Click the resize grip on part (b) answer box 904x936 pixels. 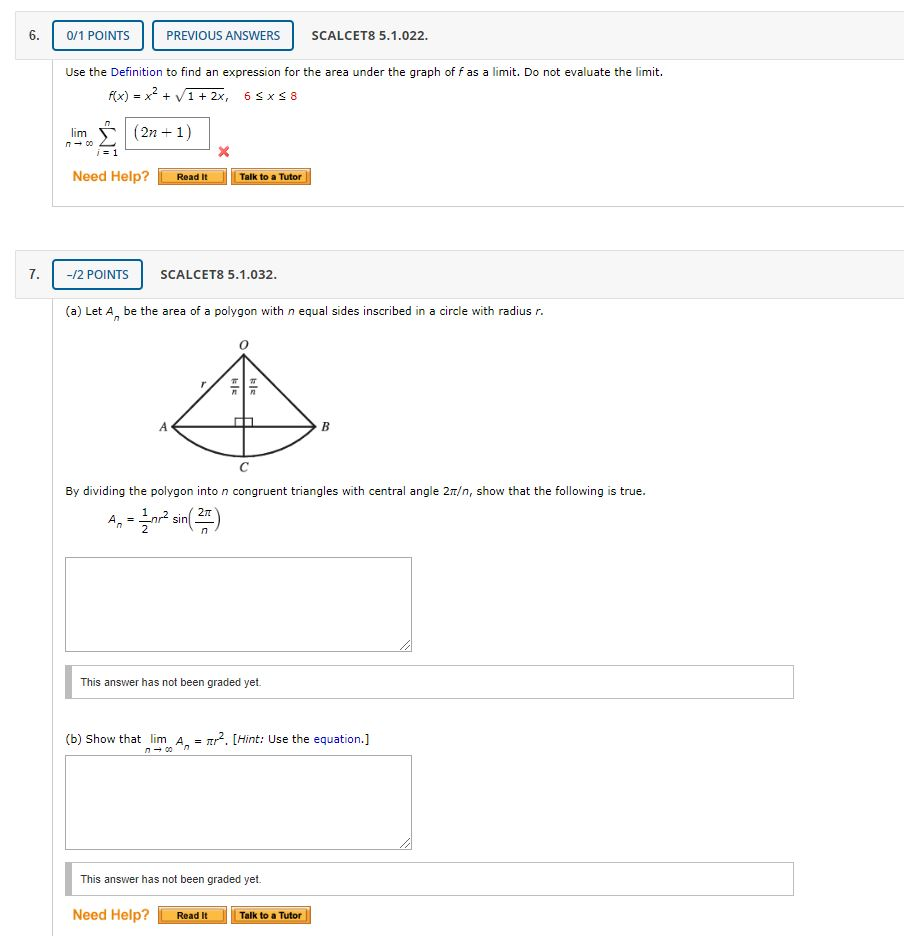coord(405,843)
